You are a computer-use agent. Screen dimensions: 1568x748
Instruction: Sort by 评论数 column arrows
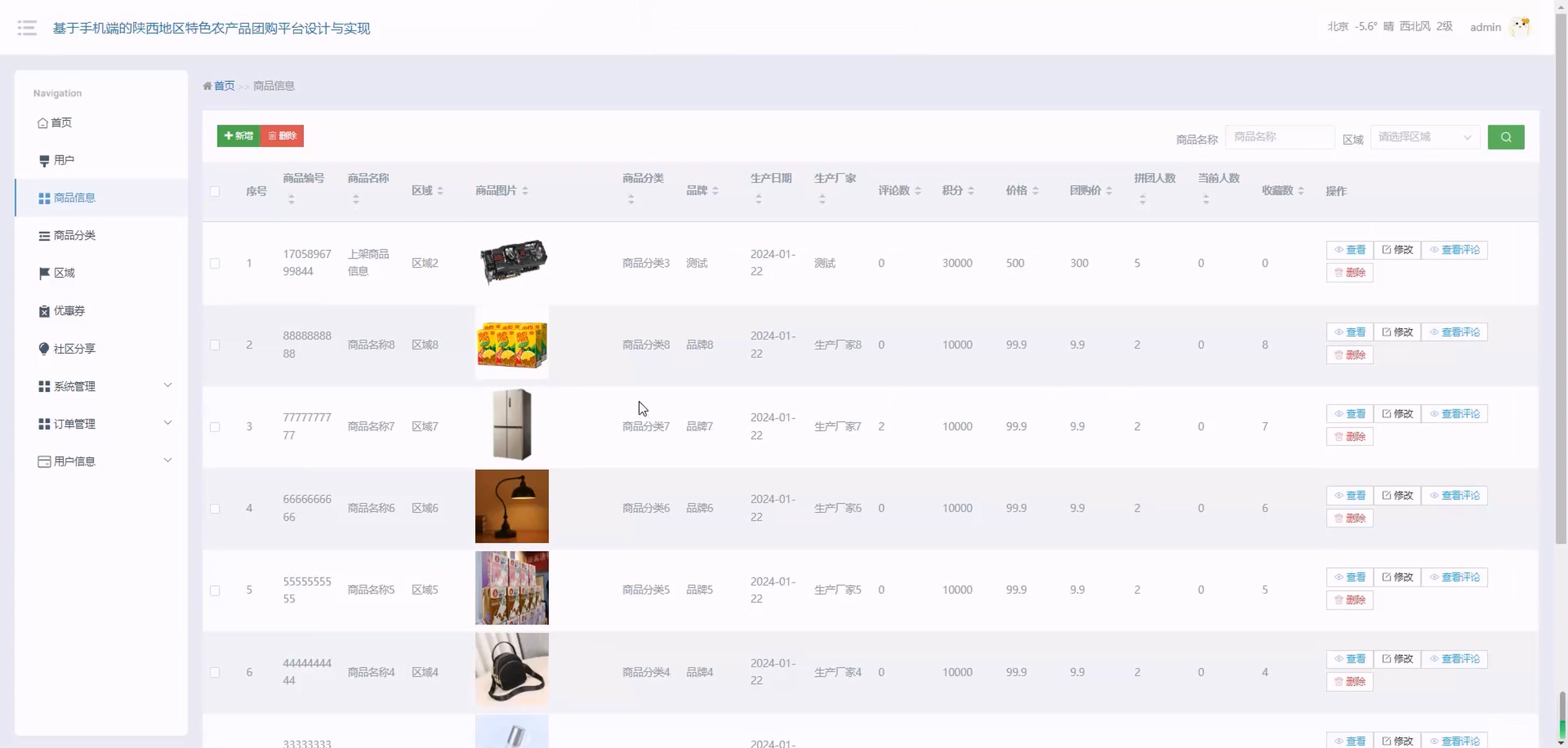918,190
